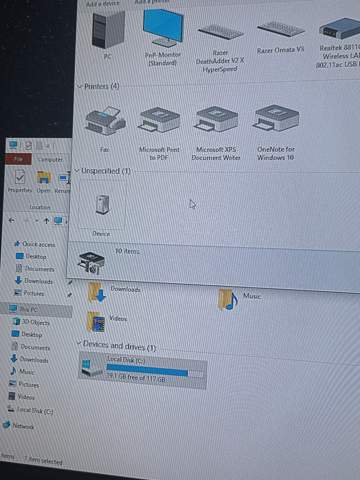Select Microsoft Print to PDF printer
This screenshot has width=360, height=480.
[159, 133]
